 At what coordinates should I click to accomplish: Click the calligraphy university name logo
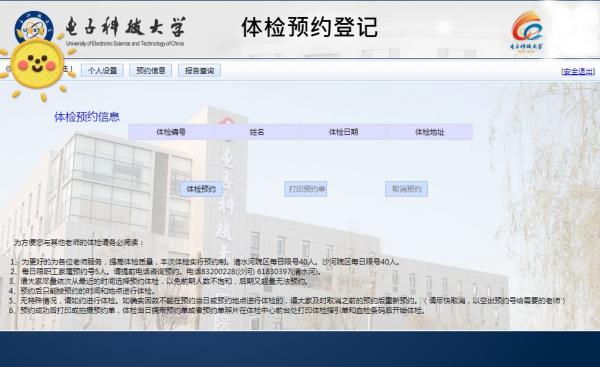point(126,27)
